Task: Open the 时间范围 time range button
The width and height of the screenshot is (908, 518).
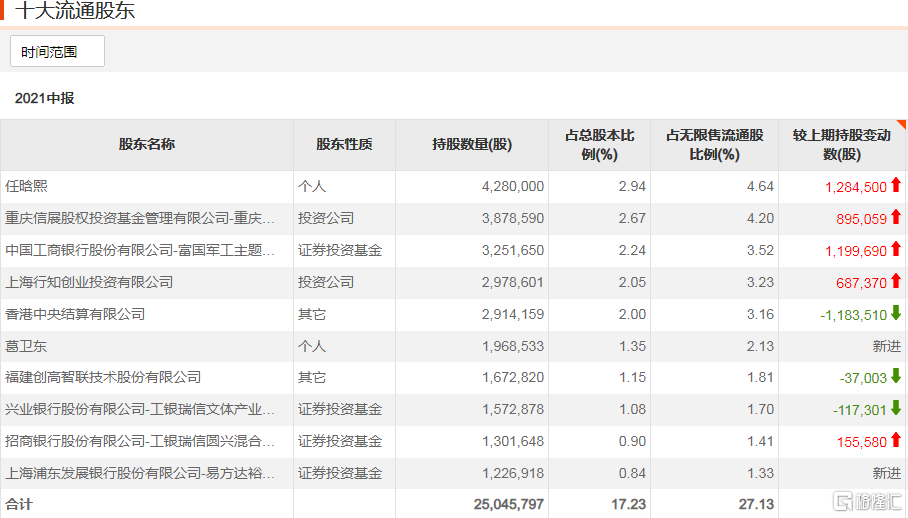Action: pos(57,52)
